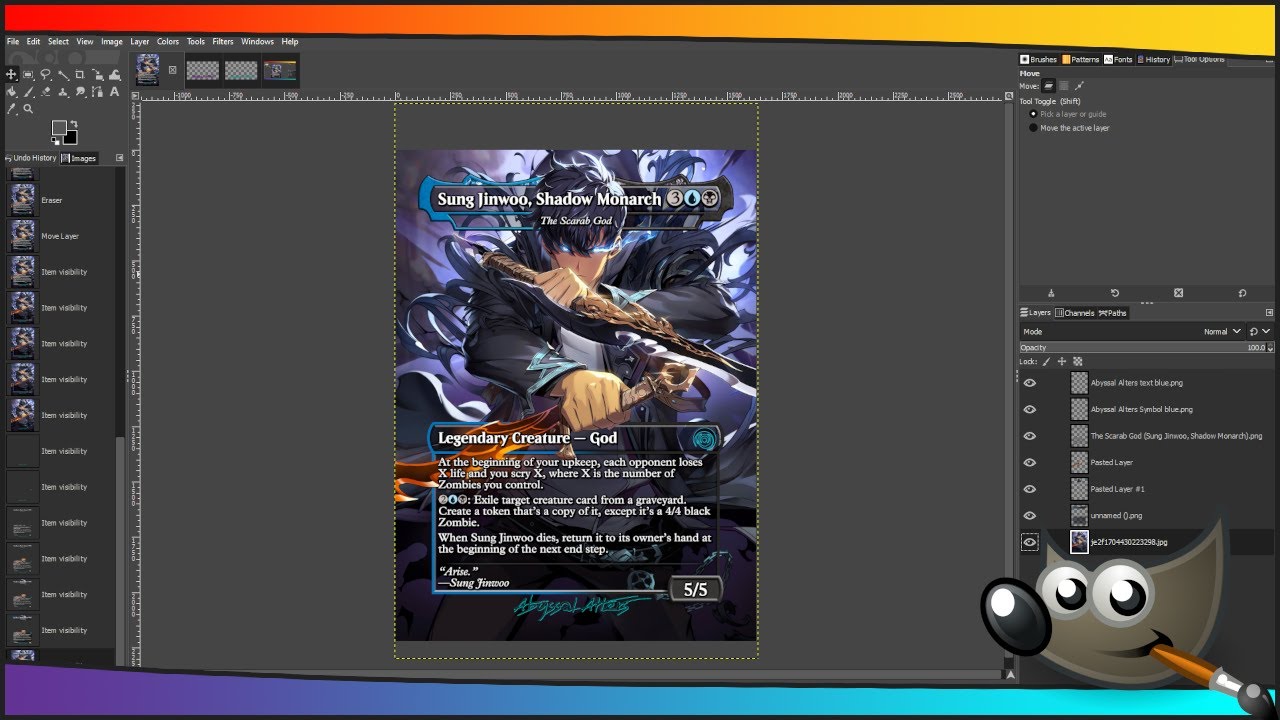Viewport: 1280px width, 720px height.
Task: Open the layer mode group switcher
Action: coord(1259,331)
